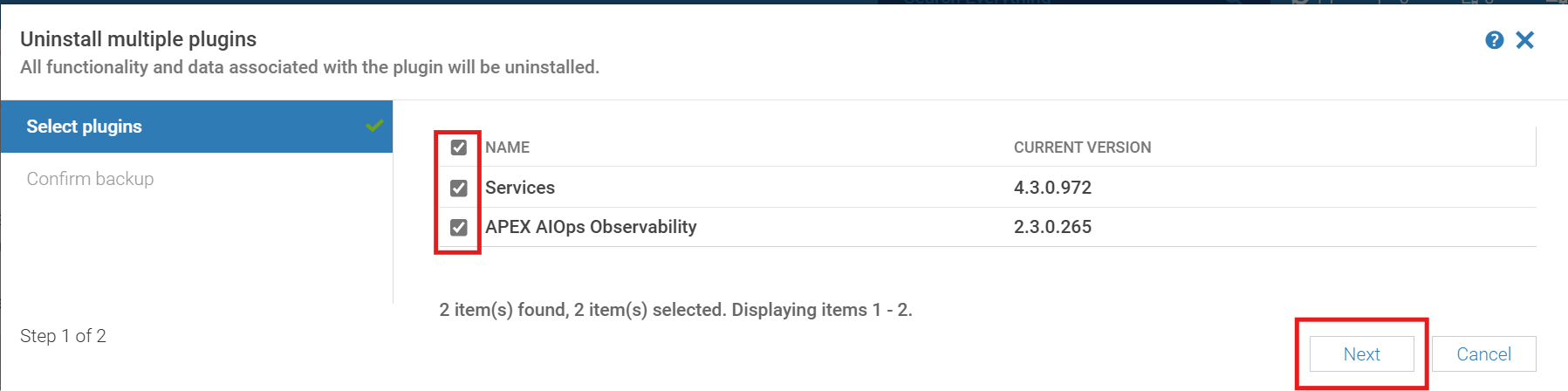
Task: Click version 4.3.0.972 in Services row
Action: tap(1052, 188)
